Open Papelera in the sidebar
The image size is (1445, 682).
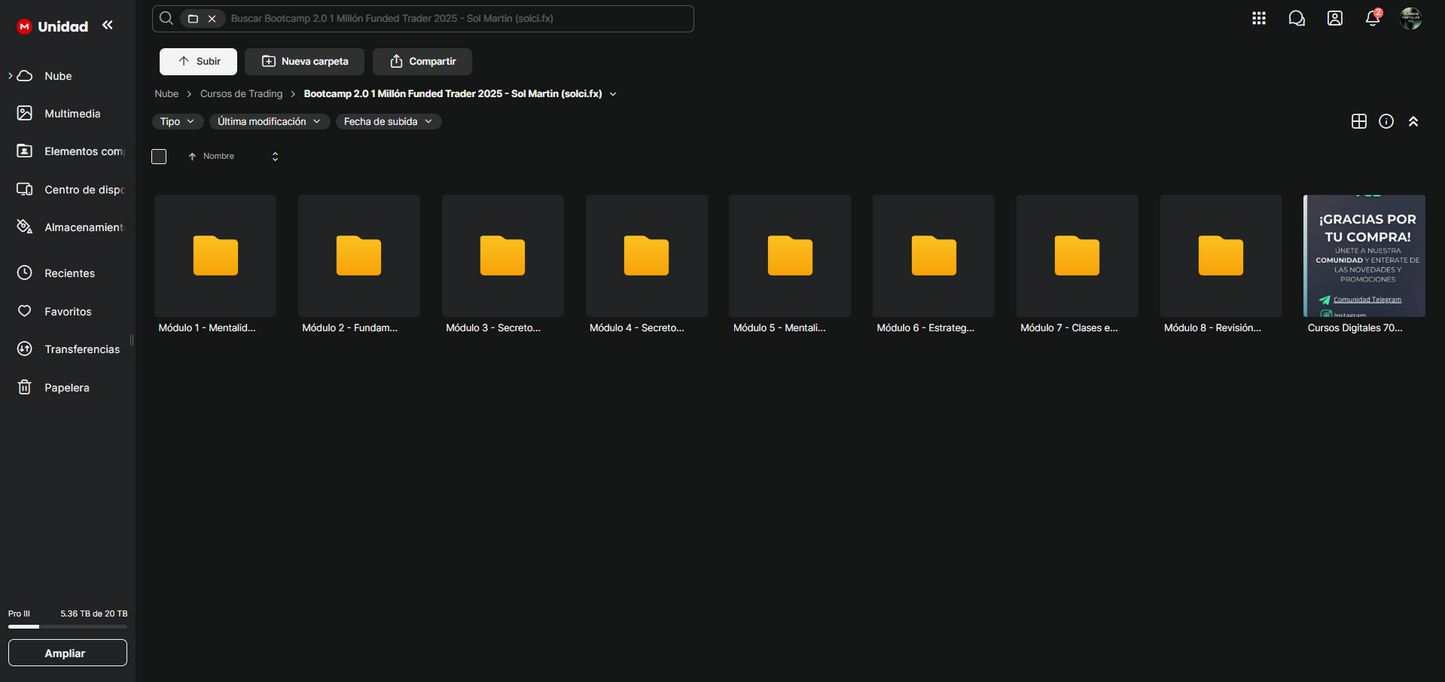coord(66,387)
